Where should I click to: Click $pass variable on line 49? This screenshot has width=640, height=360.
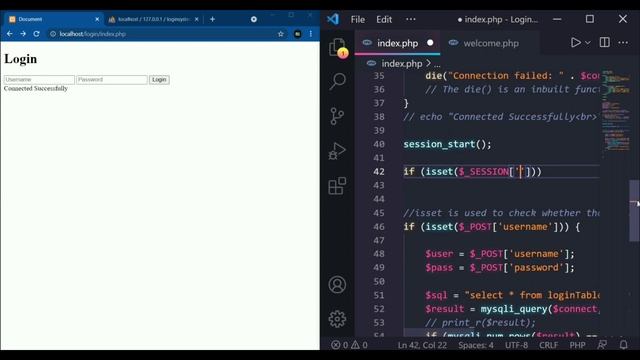[439, 268]
